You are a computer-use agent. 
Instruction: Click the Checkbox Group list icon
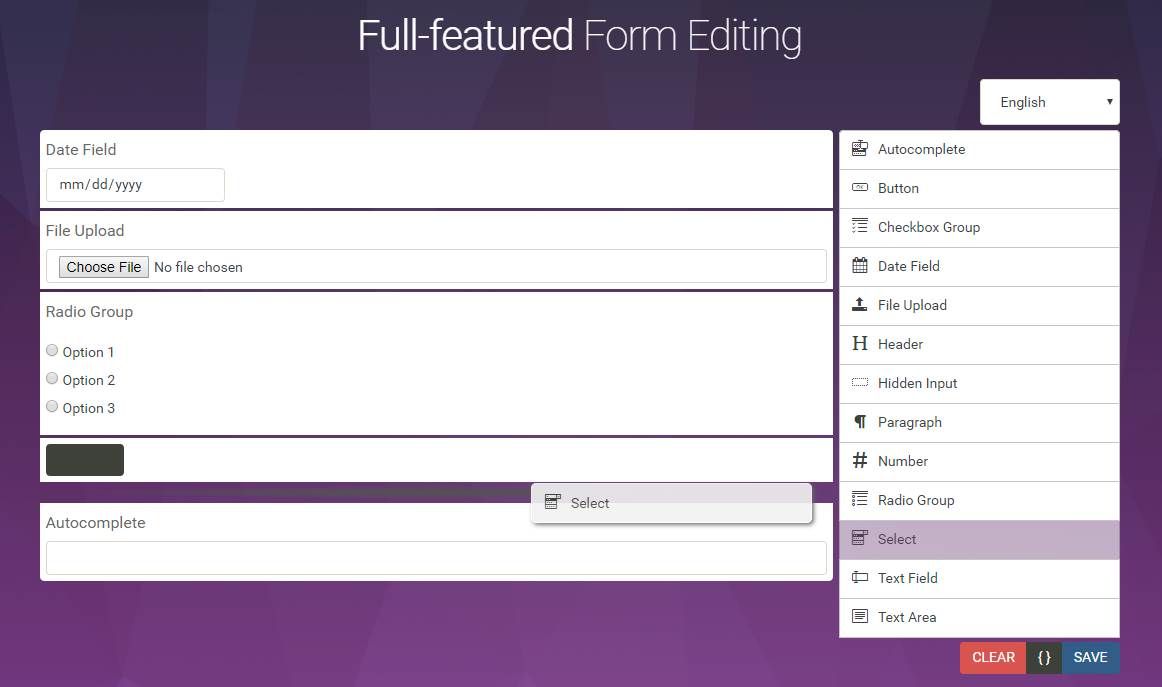point(859,227)
